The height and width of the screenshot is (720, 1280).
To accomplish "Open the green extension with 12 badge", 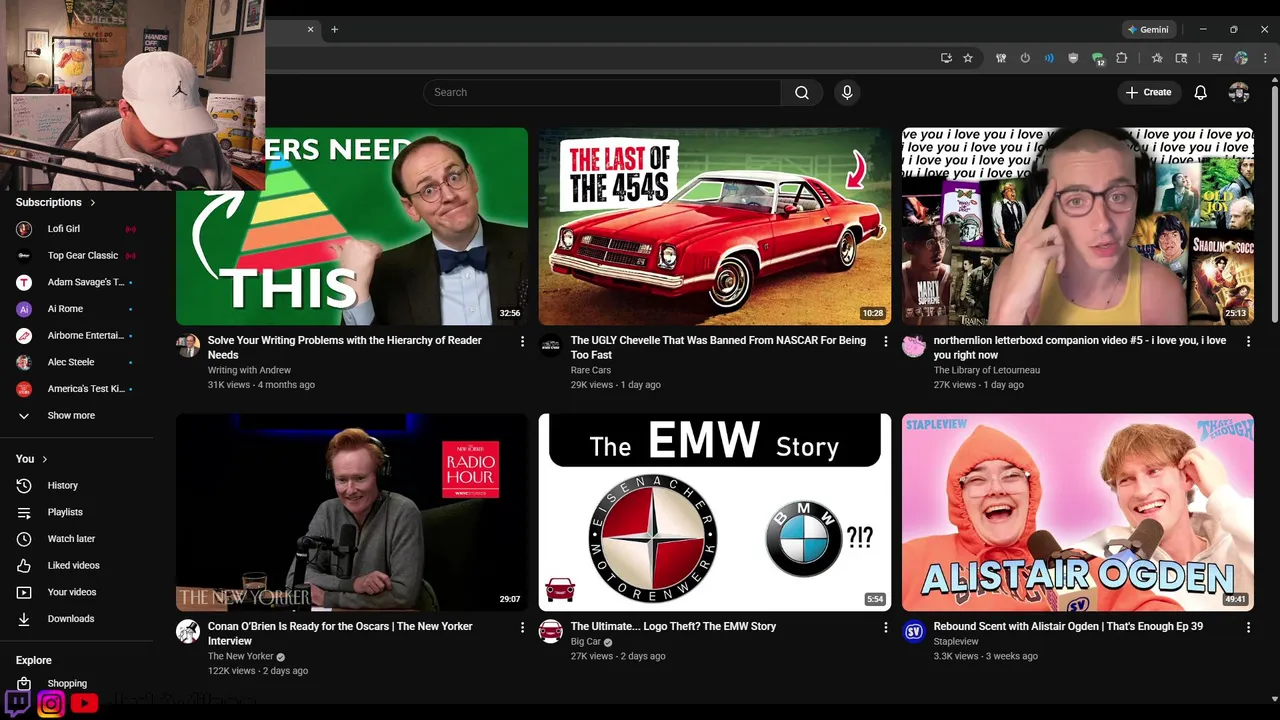I will point(1097,59).
